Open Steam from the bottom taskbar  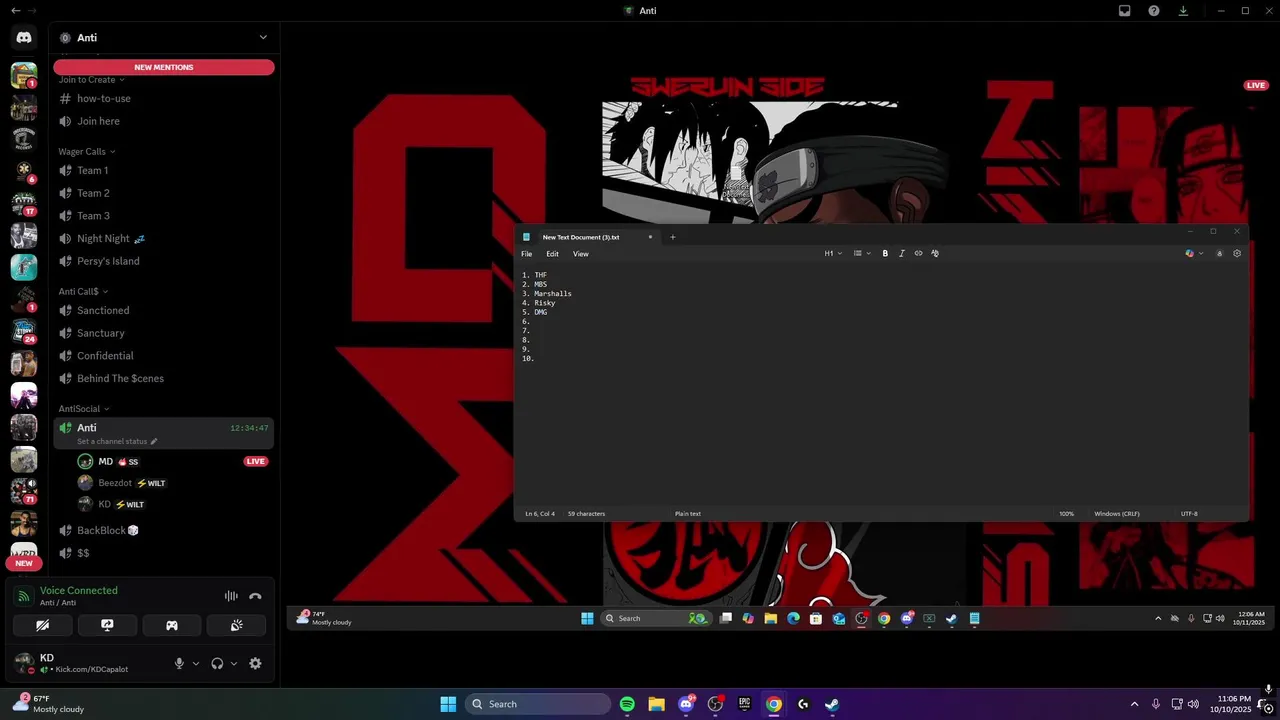(832, 704)
